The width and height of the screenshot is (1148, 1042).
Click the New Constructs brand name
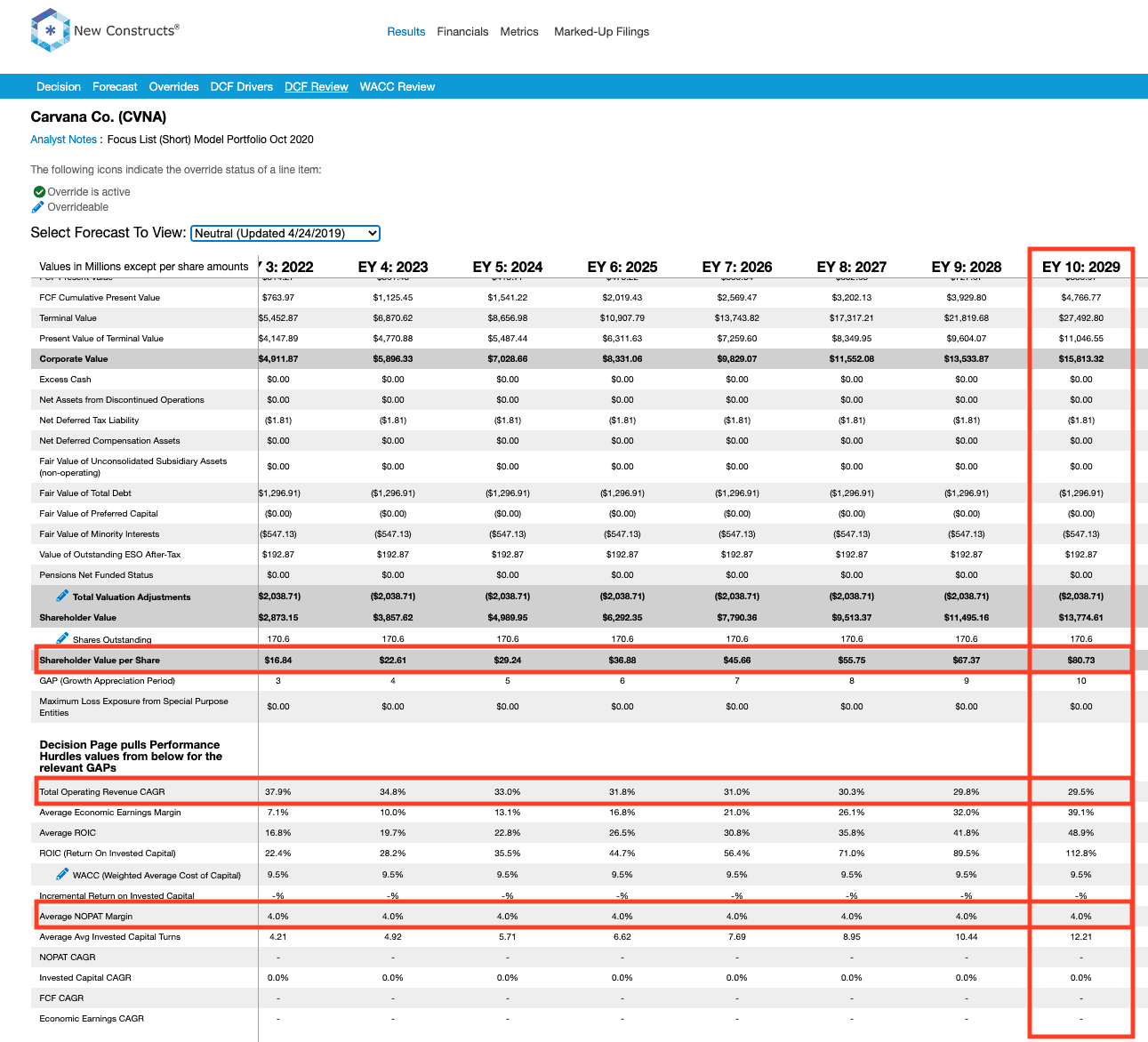[126, 30]
